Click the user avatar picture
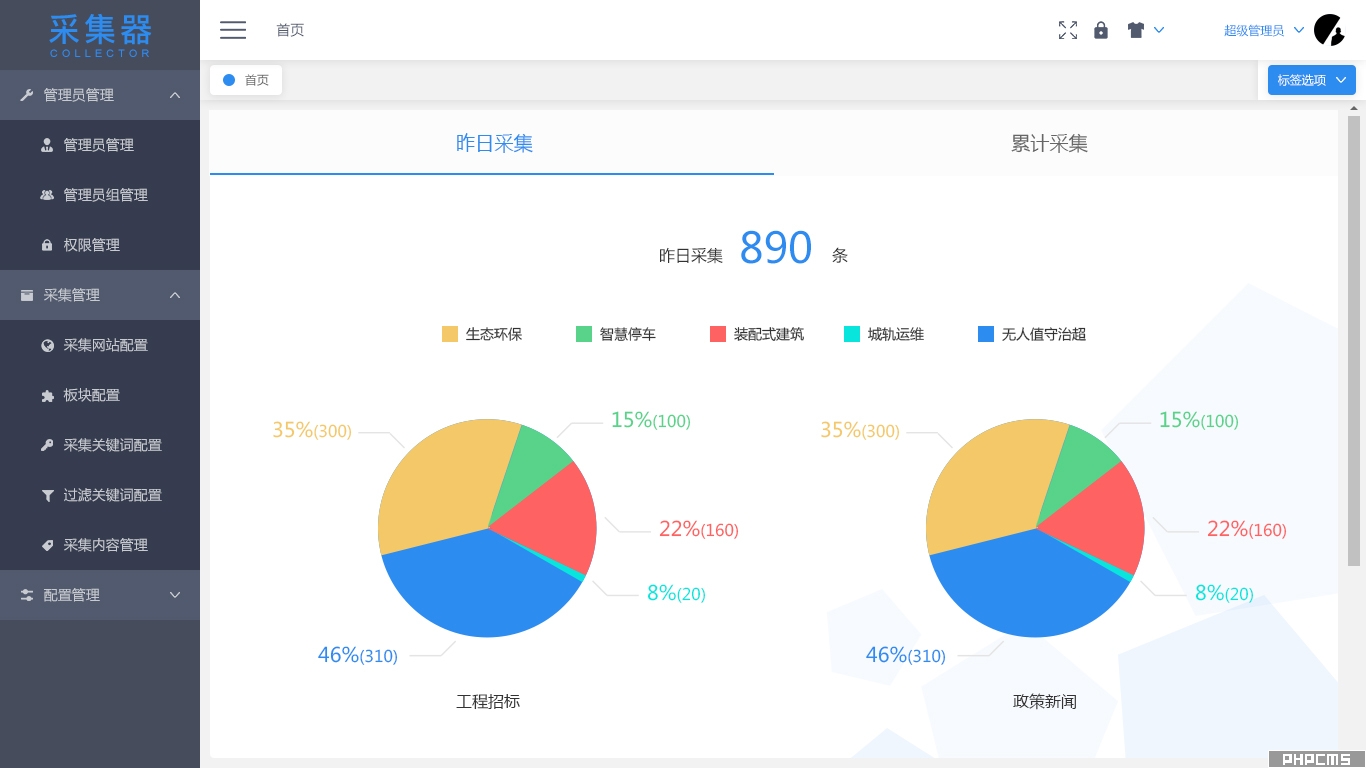1366x768 pixels. [1329, 30]
